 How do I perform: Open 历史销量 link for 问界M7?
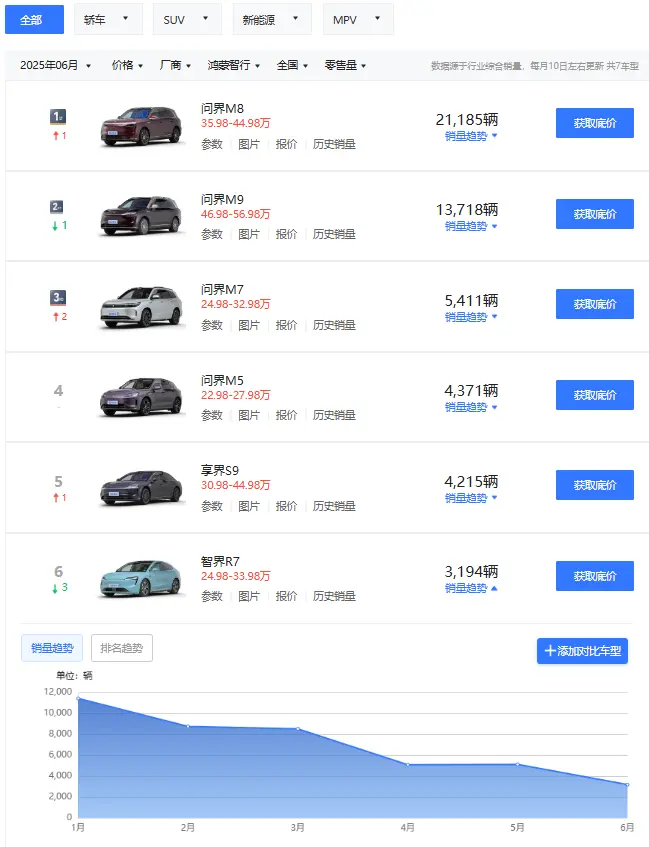(x=334, y=325)
